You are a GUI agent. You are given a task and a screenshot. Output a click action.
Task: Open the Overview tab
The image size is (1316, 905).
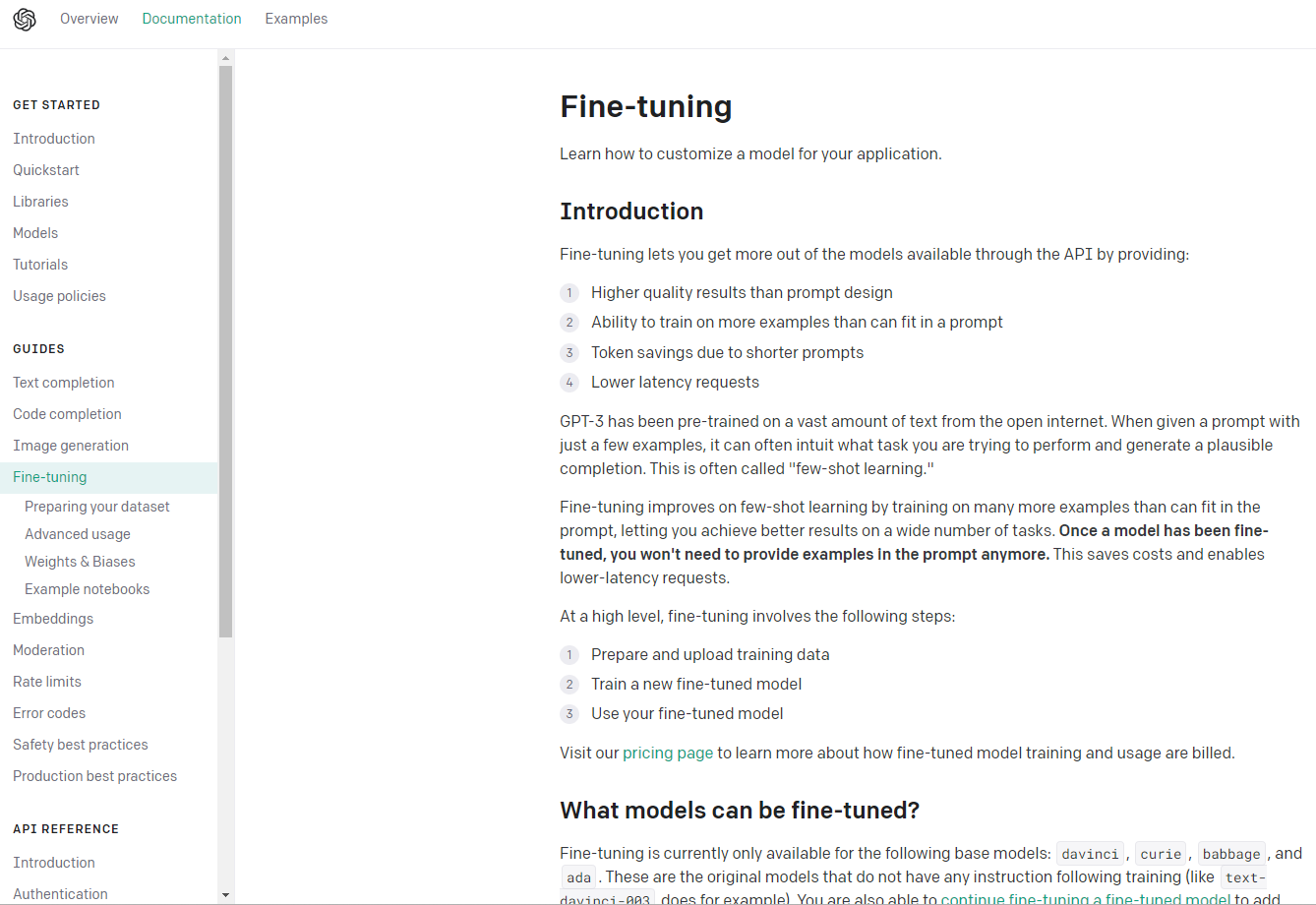pyautogui.click(x=90, y=19)
